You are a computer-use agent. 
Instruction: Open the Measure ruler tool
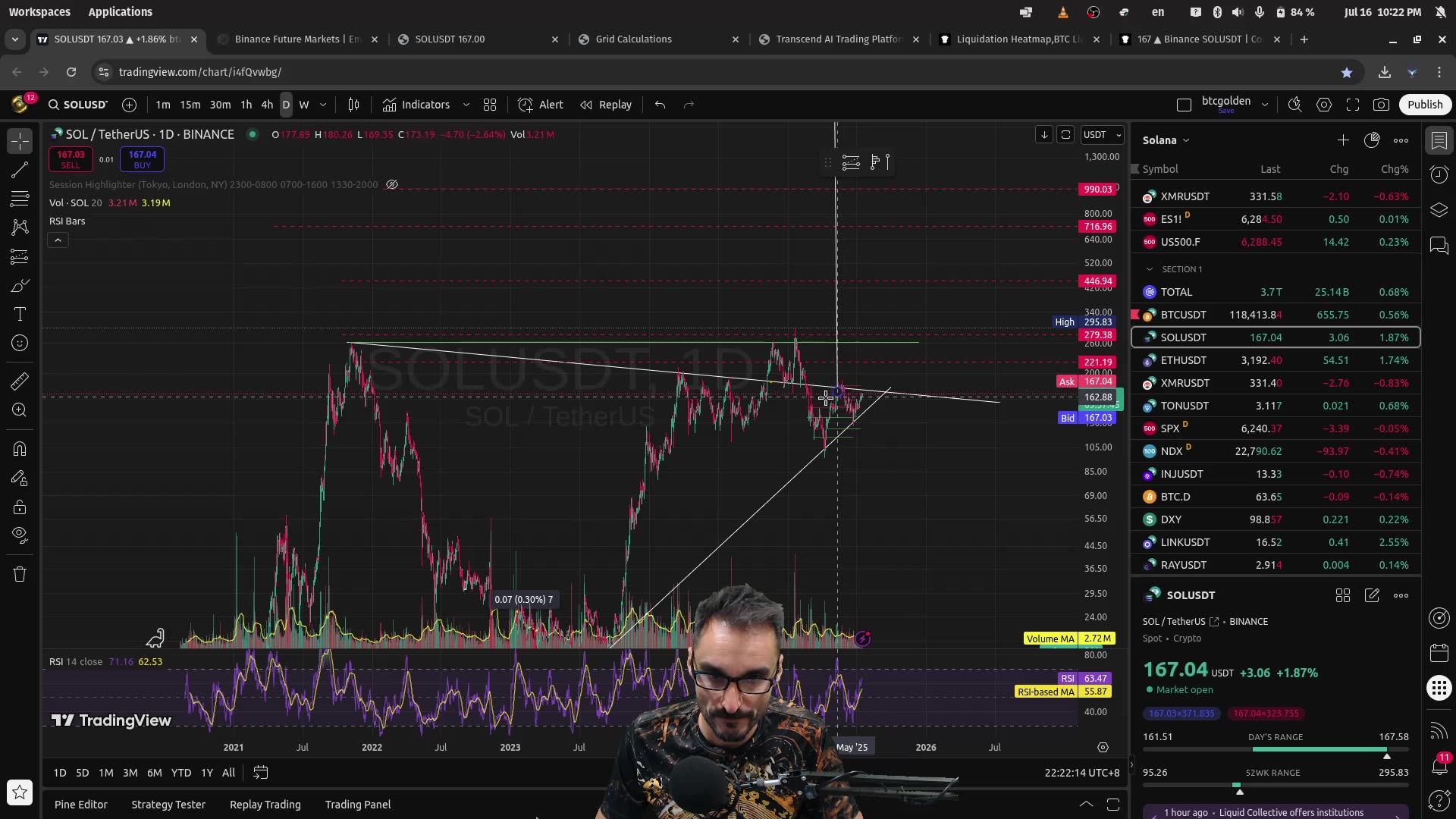click(19, 381)
